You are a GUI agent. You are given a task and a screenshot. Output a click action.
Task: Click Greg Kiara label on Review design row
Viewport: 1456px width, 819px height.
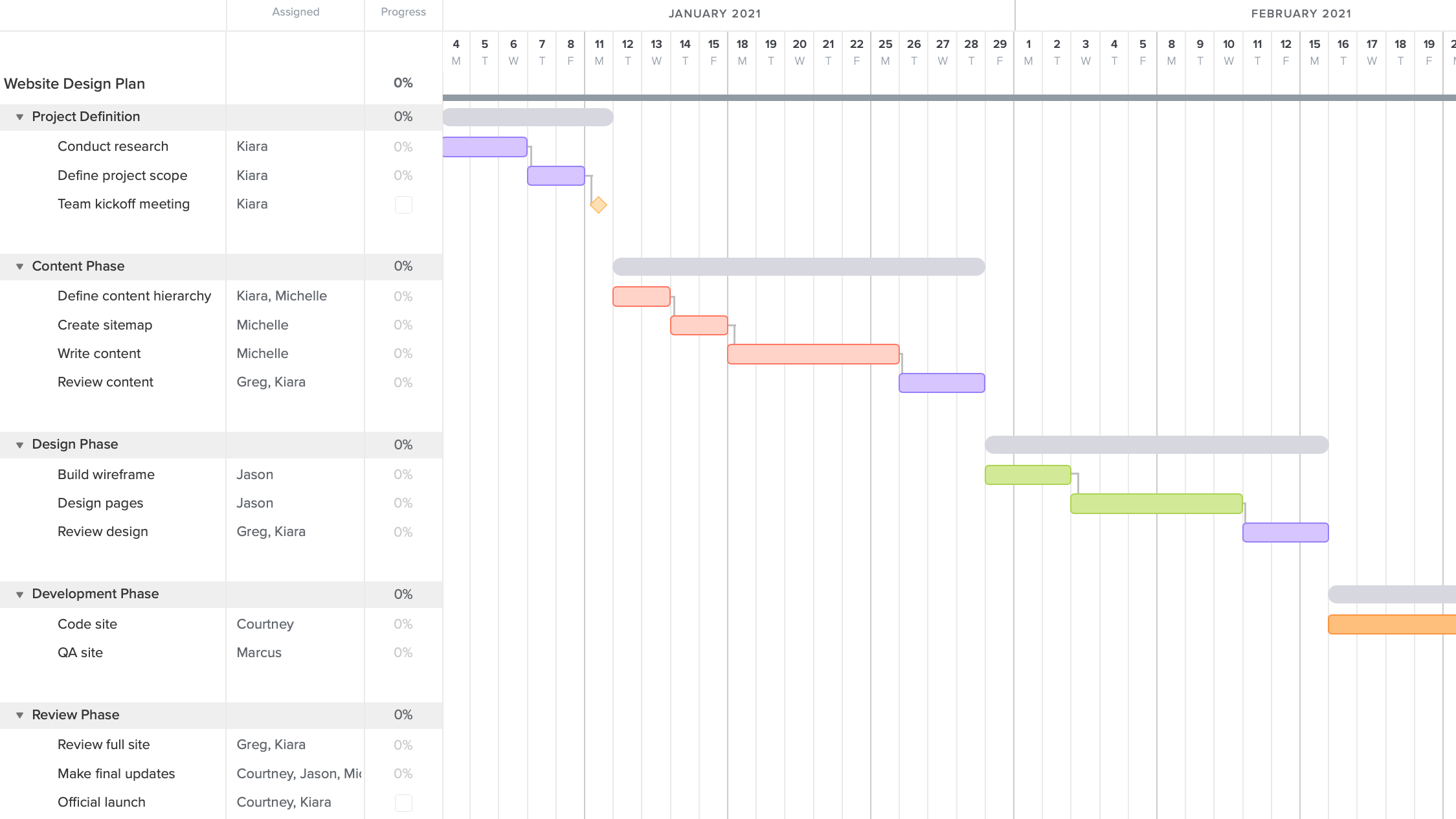tap(271, 531)
